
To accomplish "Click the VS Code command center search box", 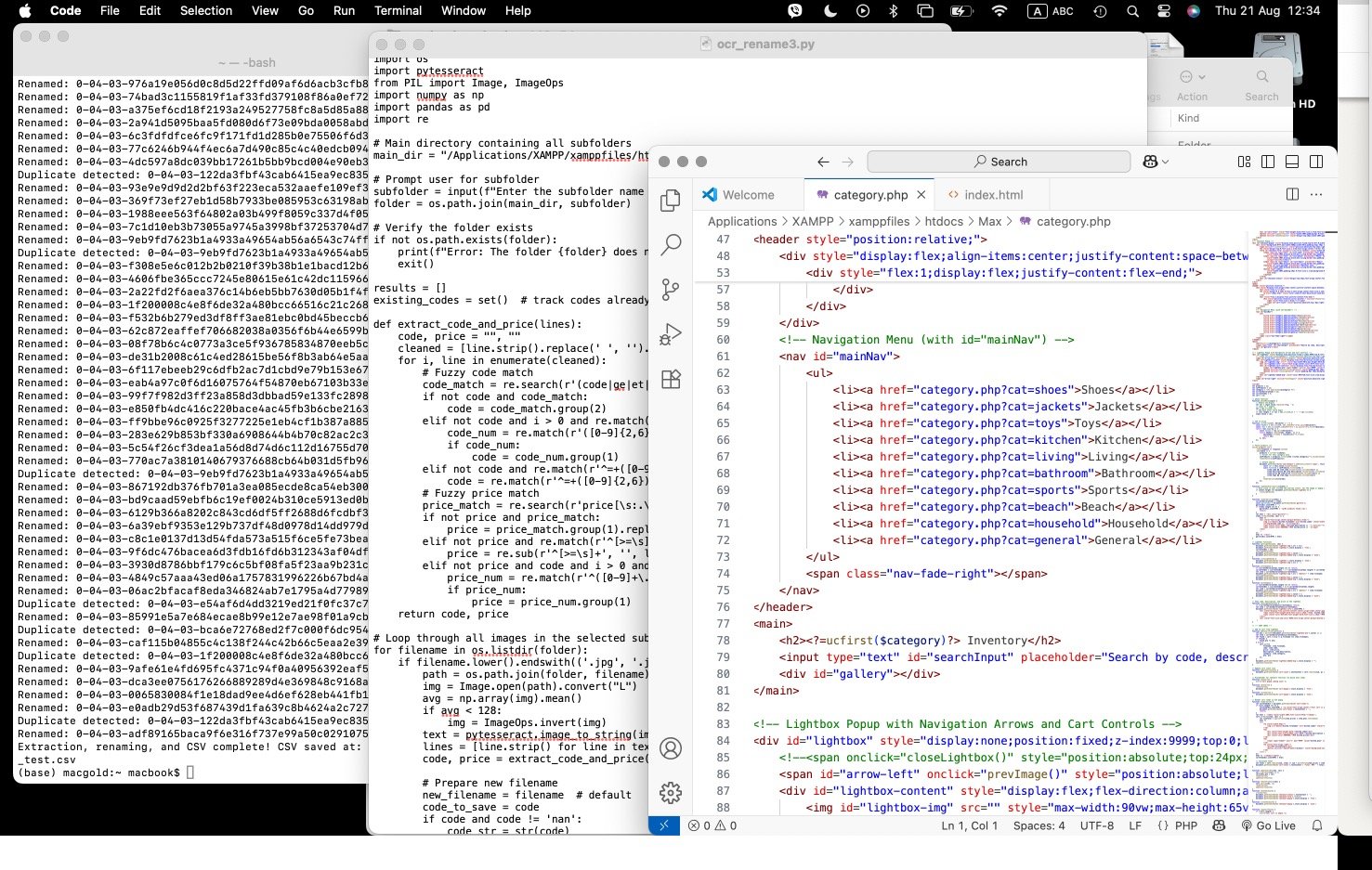I will tap(999, 162).
